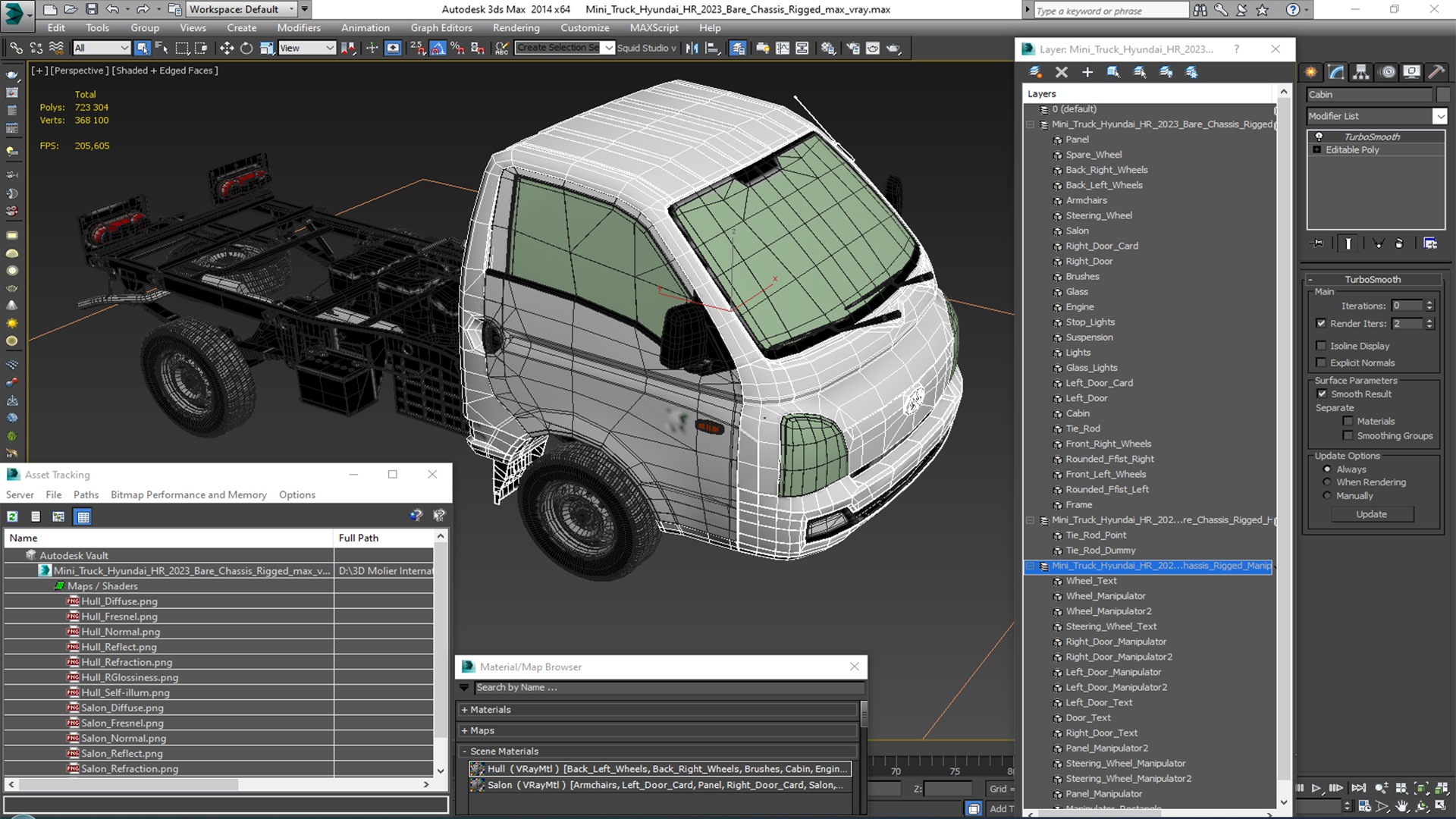Expand Maps group in Material Browser

(x=464, y=731)
